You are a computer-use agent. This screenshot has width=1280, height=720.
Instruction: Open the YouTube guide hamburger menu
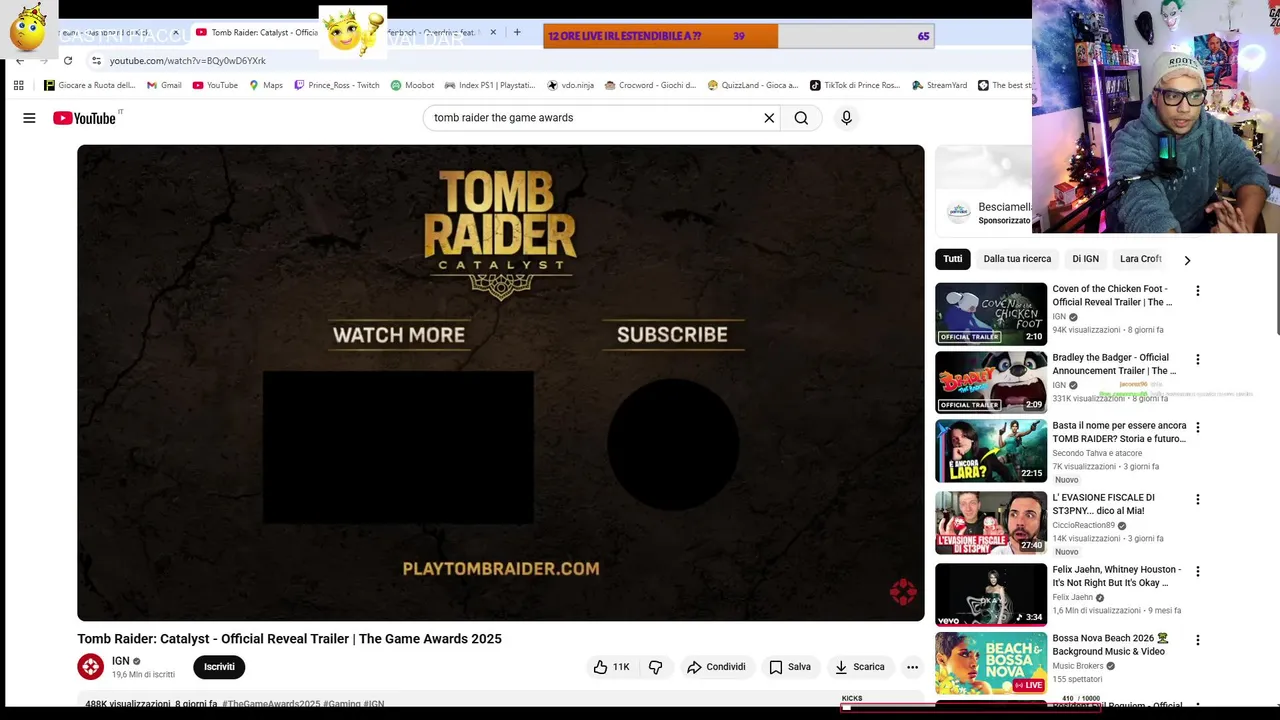pyautogui.click(x=29, y=118)
